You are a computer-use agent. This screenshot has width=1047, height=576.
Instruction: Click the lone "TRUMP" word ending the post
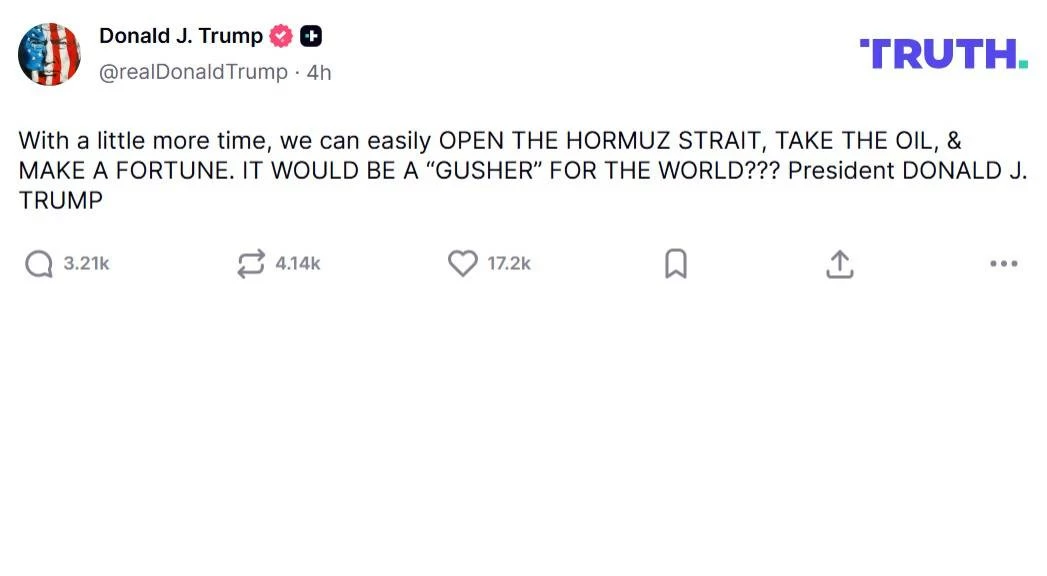tap(61, 200)
